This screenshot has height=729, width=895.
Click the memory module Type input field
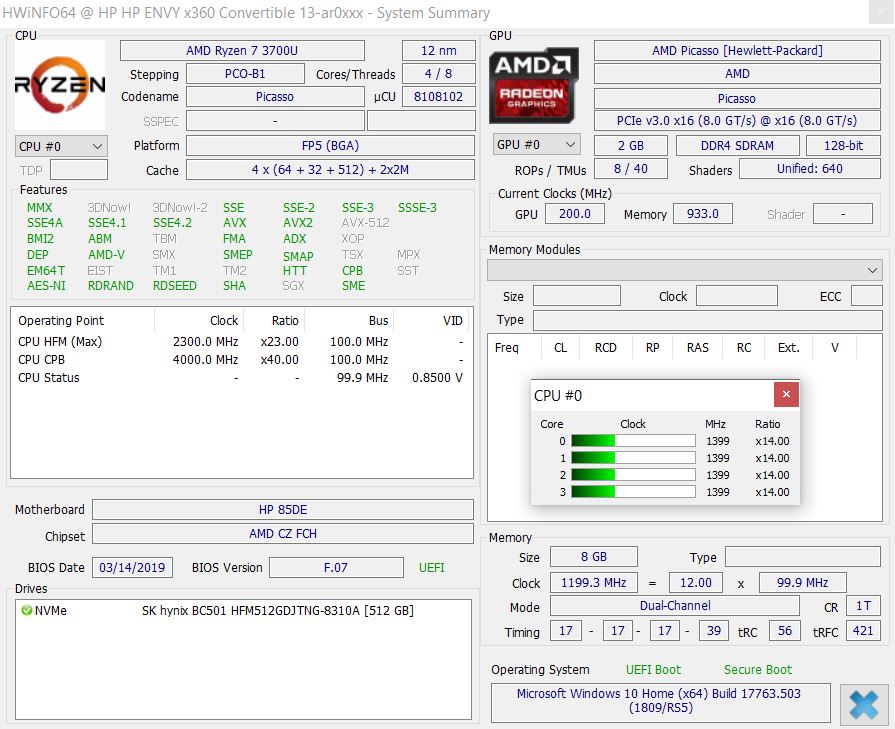tap(708, 320)
